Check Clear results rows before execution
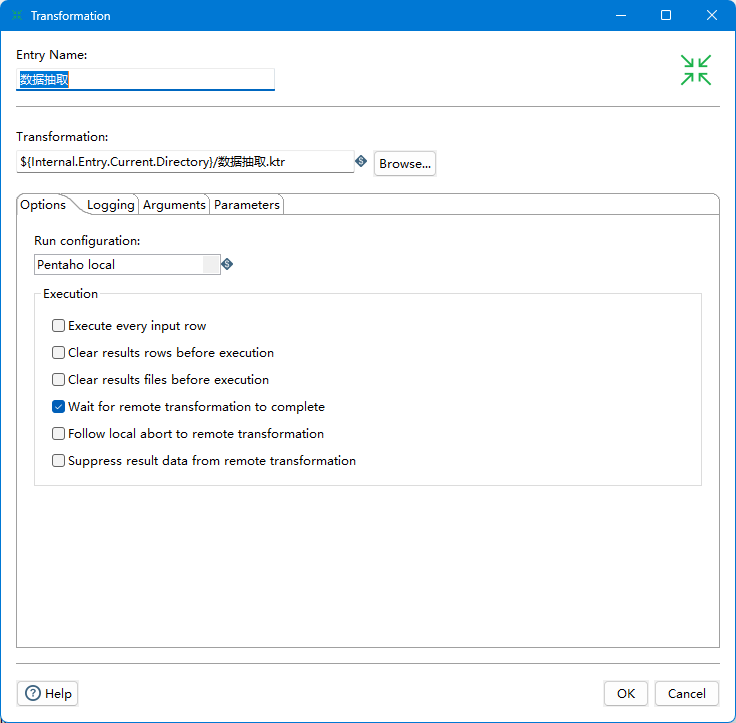 (59, 353)
